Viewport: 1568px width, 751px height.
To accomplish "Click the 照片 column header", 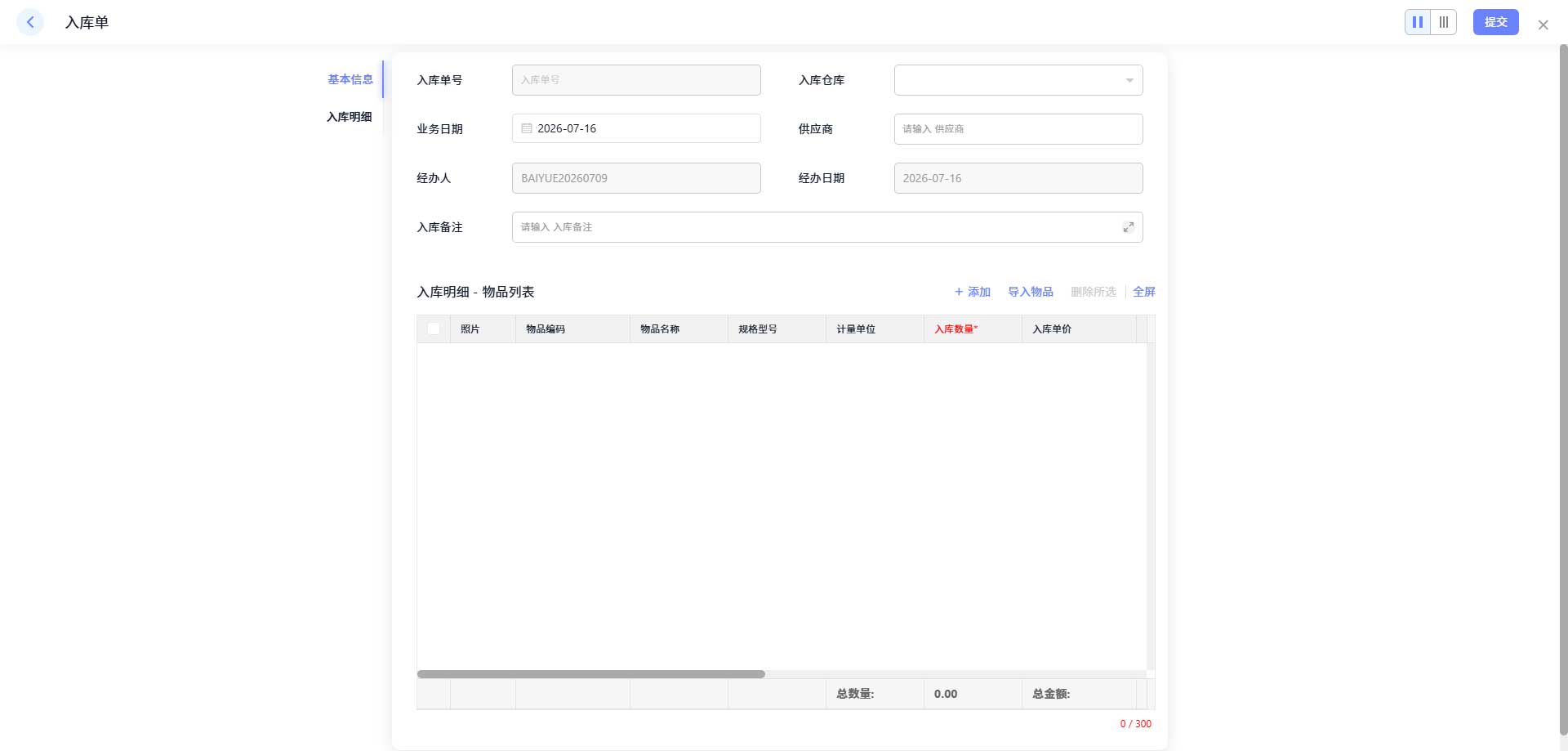I will tap(483, 329).
